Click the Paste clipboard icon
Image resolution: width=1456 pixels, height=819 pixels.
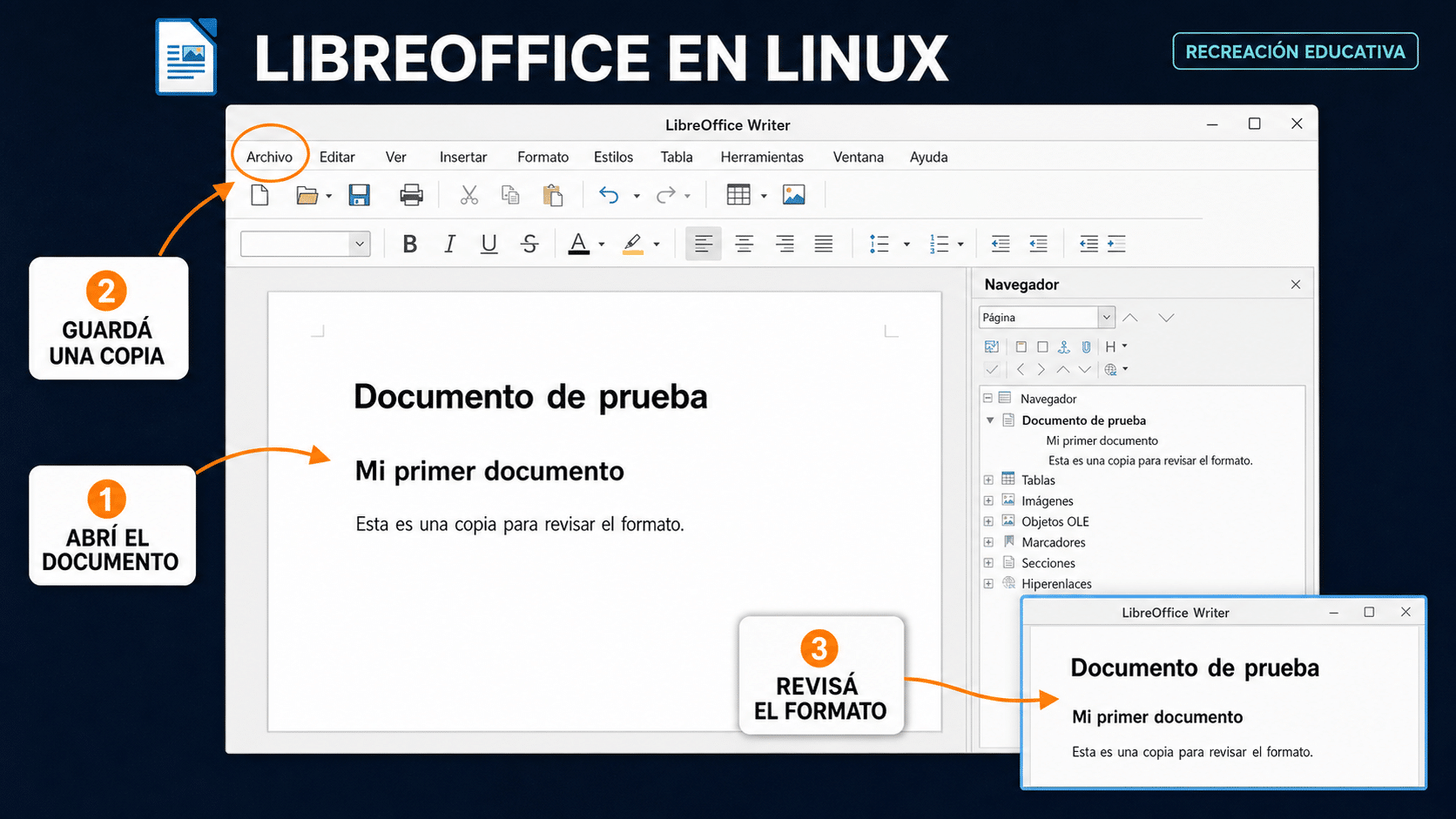(x=553, y=195)
